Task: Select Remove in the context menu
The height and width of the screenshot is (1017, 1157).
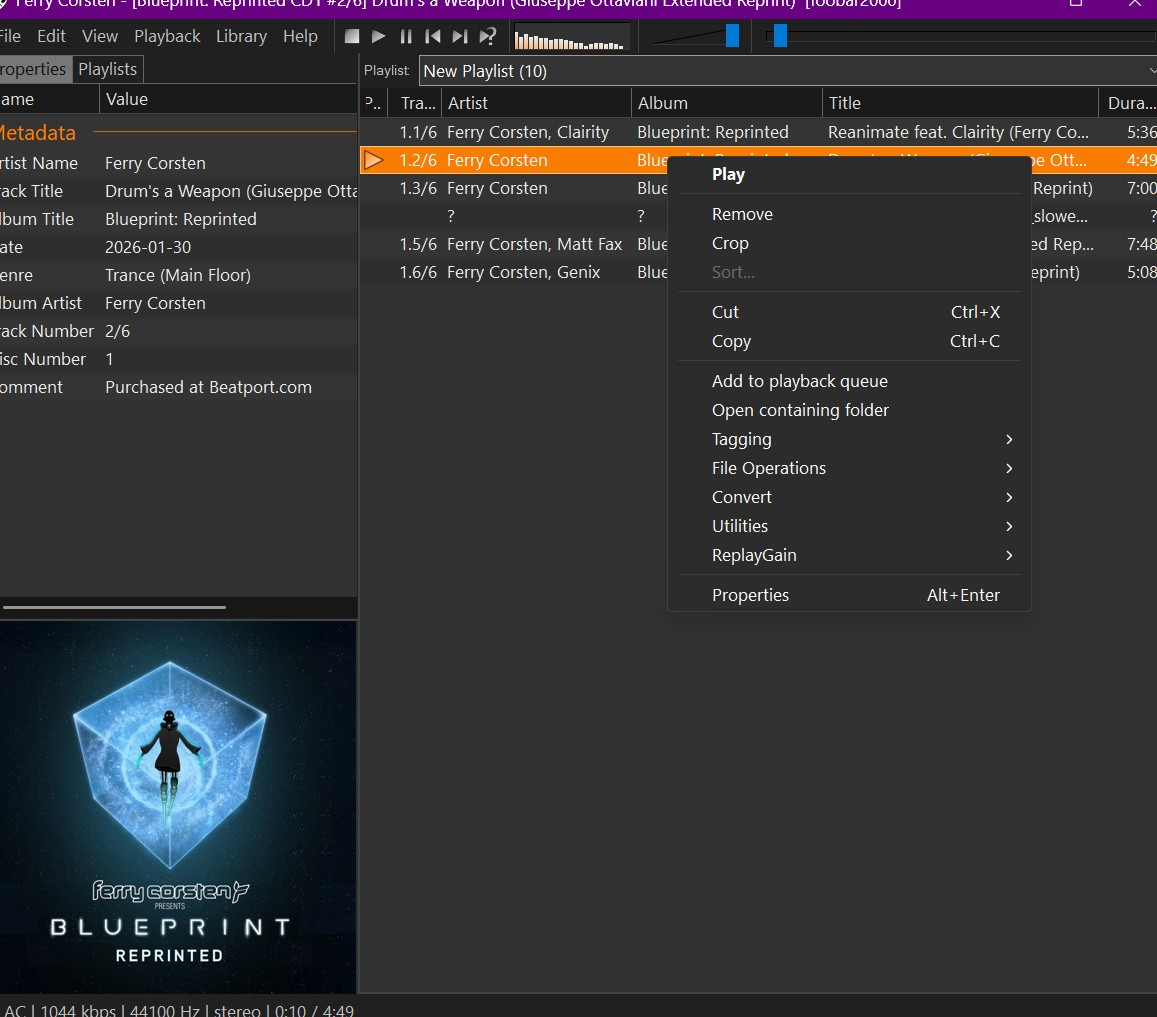Action: (849, 214)
